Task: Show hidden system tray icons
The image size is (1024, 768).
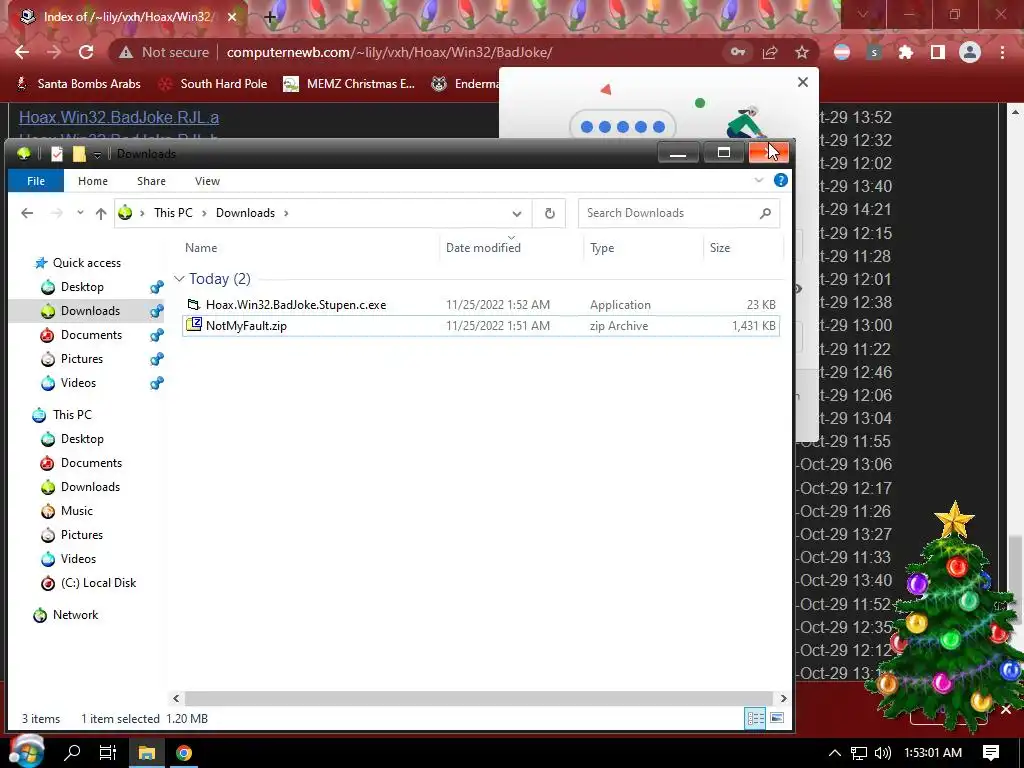Action: coord(834,752)
